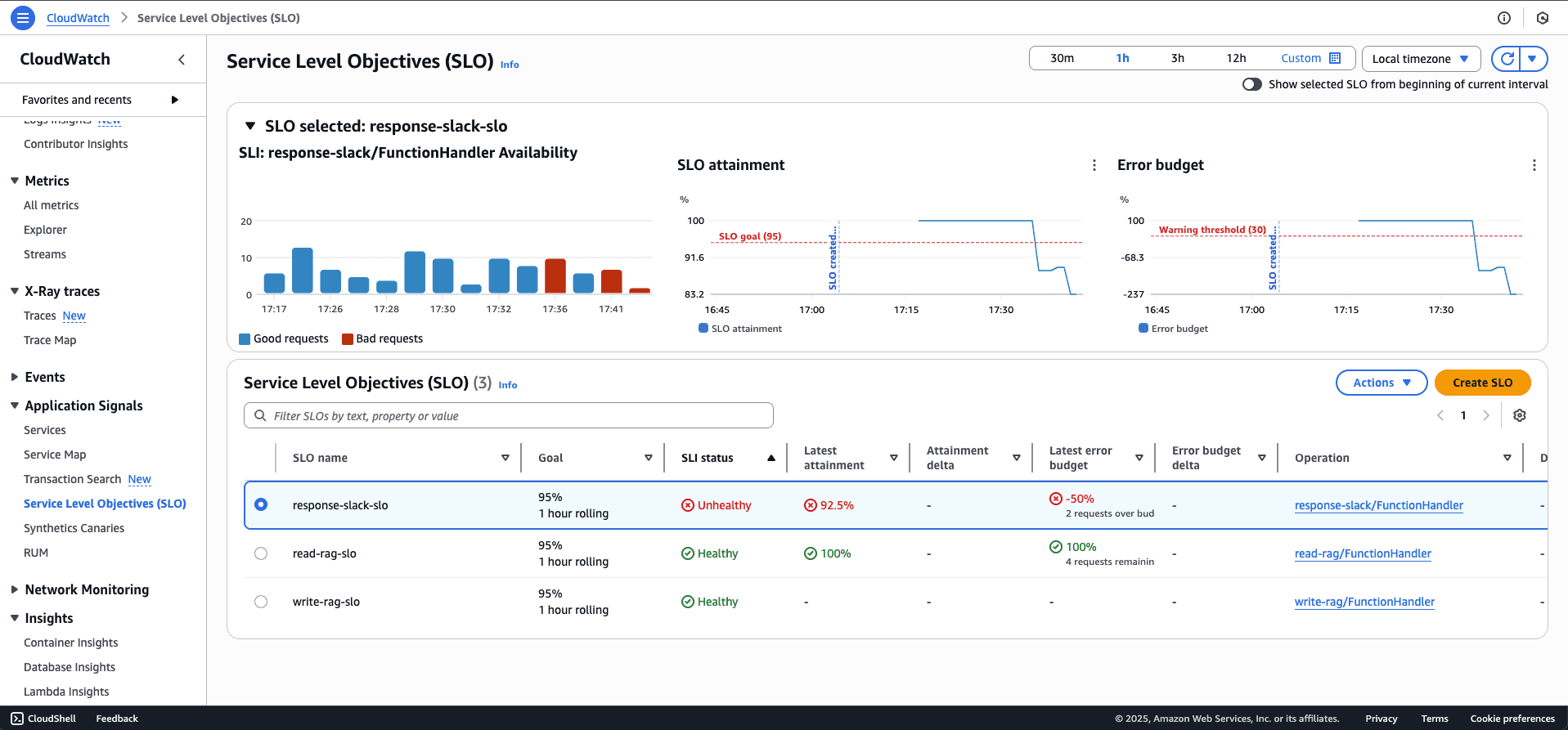Screen dimensions: 1568x730
Task: Select the response-slack-slo radio button
Action: click(x=261, y=504)
